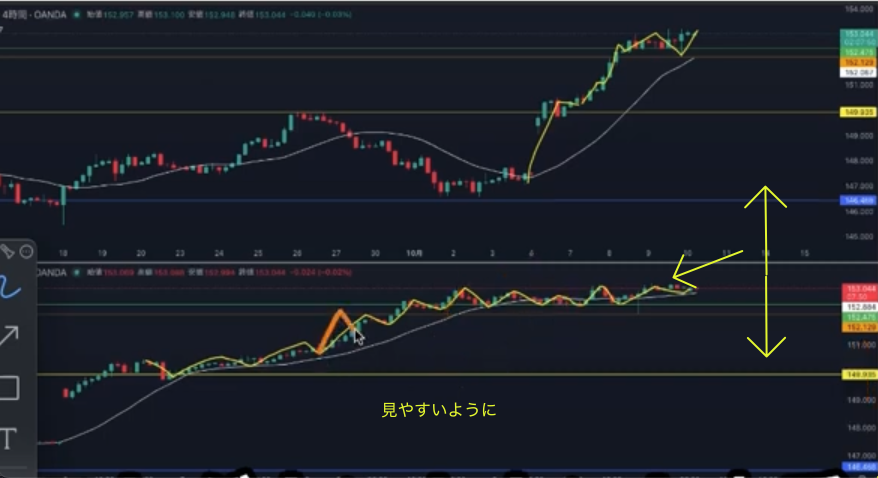The image size is (878, 478).
Task: Click the highlighter marker icon in palette
Action: coord(7,251)
